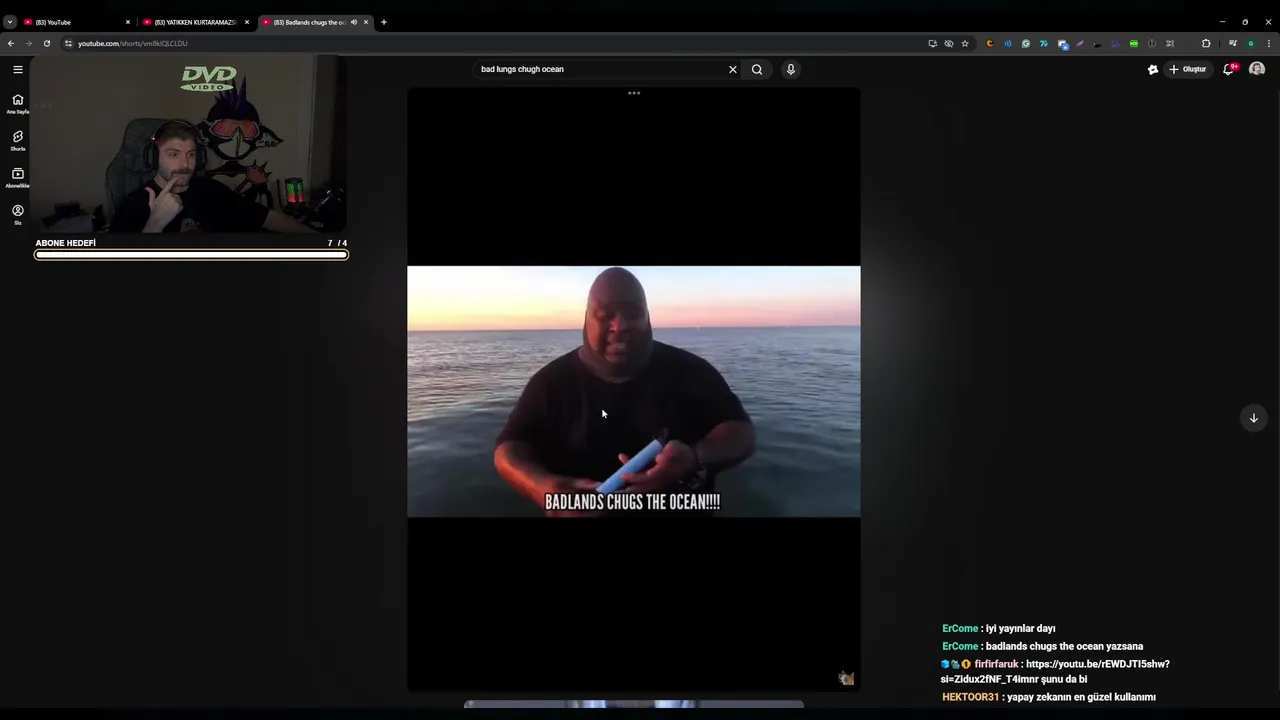Viewport: 1280px width, 720px height.
Task: Open firfirfaruk's youtu.be chat link
Action: [x=1055, y=671]
